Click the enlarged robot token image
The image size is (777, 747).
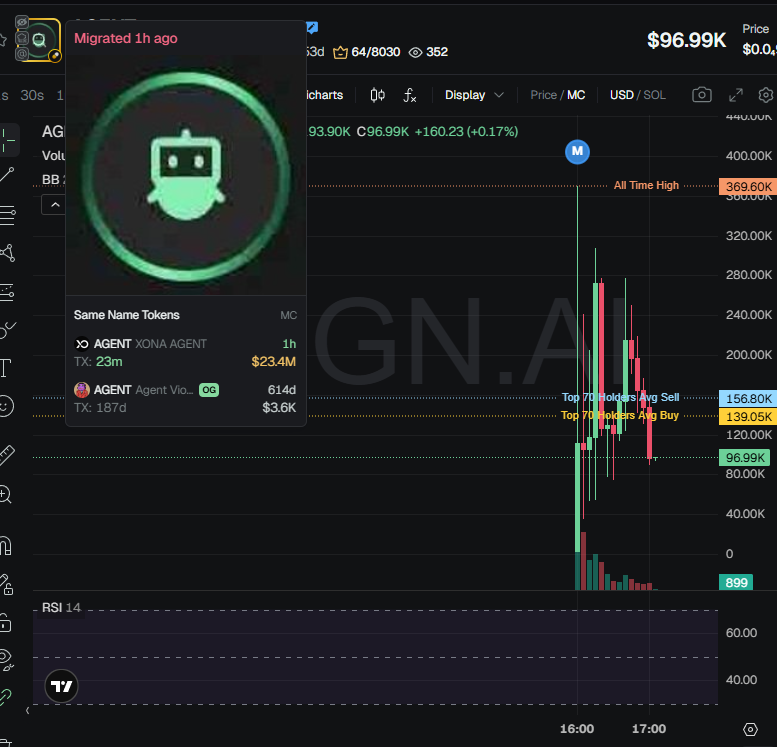click(x=186, y=176)
